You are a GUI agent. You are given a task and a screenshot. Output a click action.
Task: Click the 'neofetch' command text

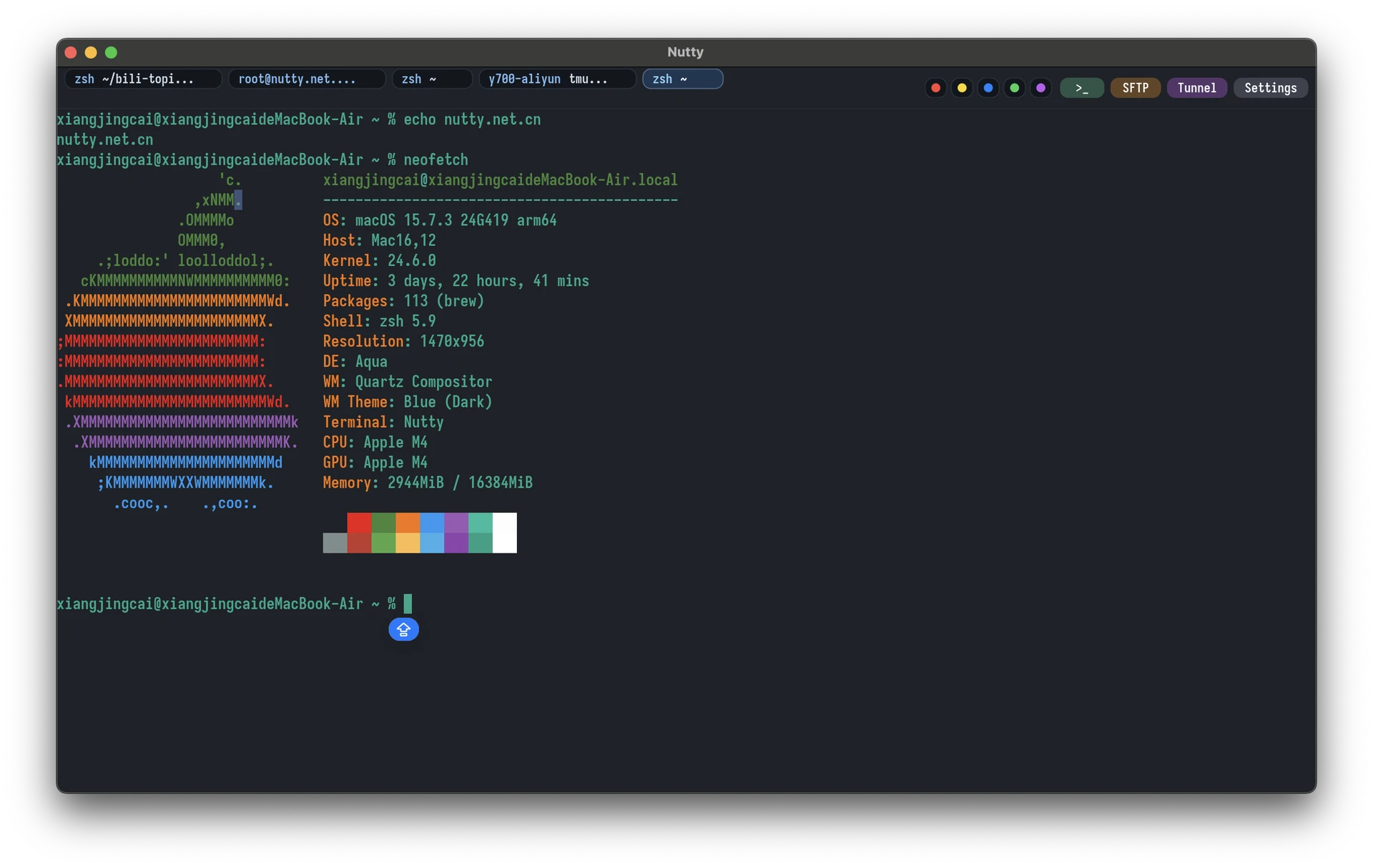[x=435, y=159]
